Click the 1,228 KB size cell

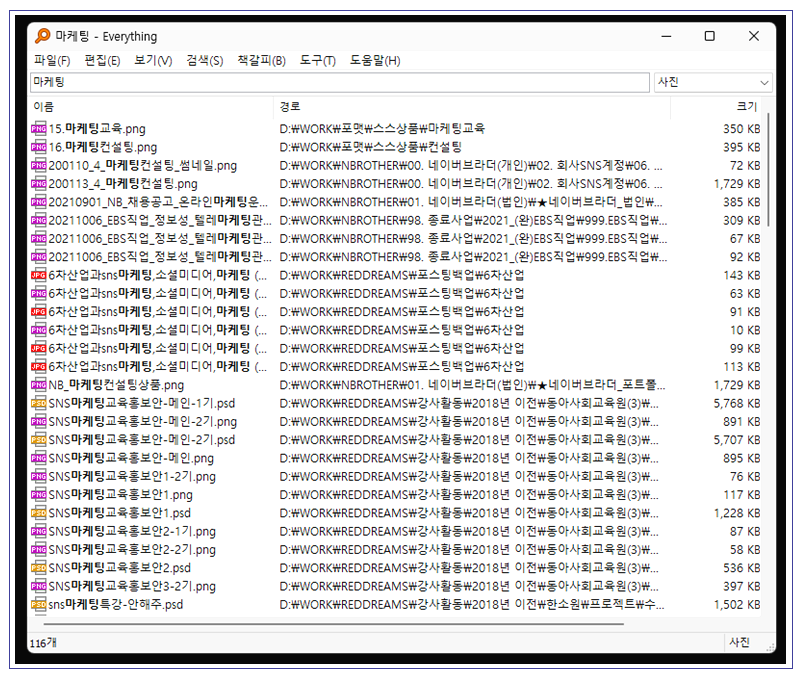(737, 513)
